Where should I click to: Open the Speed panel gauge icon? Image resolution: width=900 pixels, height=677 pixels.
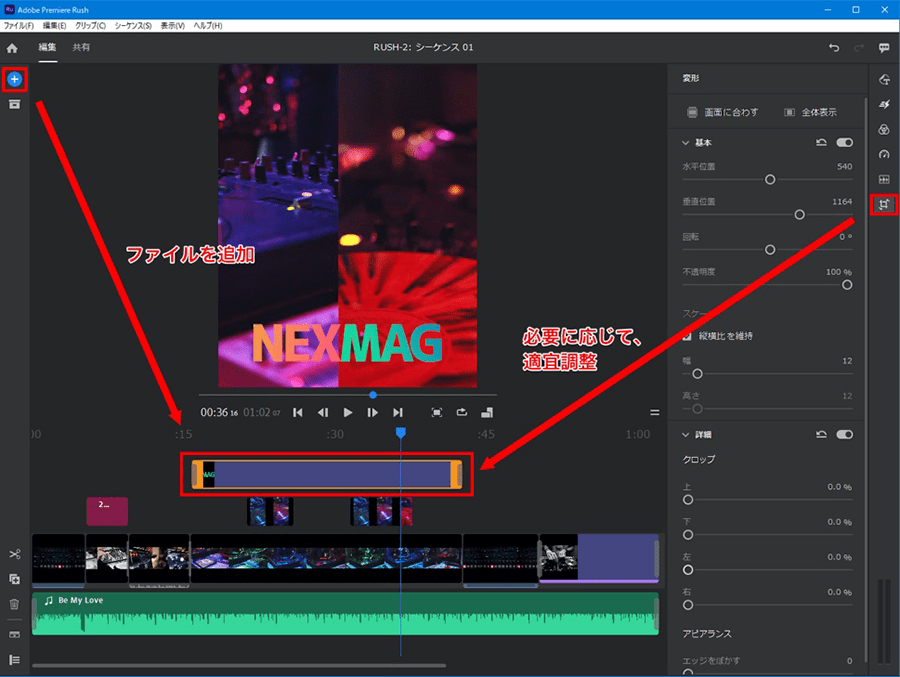pos(884,154)
